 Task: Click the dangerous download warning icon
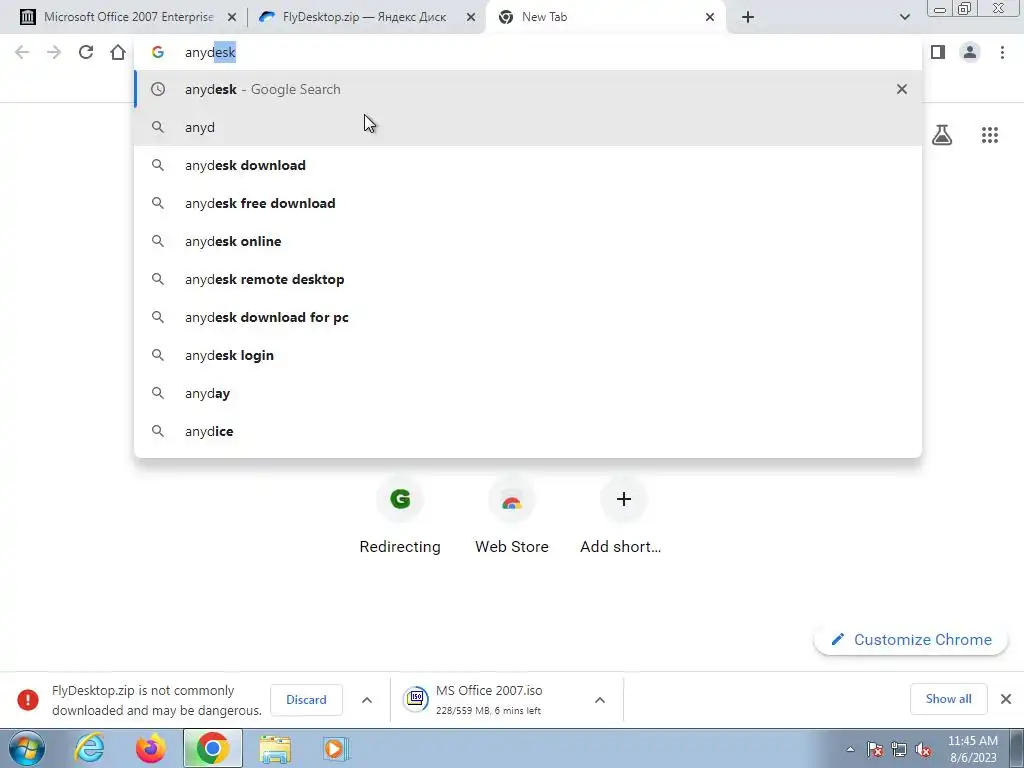click(27, 699)
